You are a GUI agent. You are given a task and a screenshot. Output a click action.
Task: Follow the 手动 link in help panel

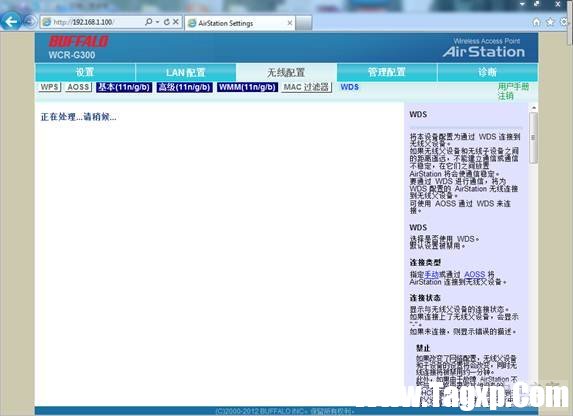pos(432,274)
